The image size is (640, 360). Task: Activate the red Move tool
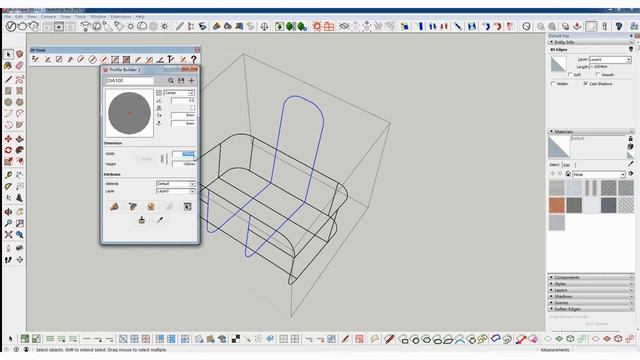8,139
